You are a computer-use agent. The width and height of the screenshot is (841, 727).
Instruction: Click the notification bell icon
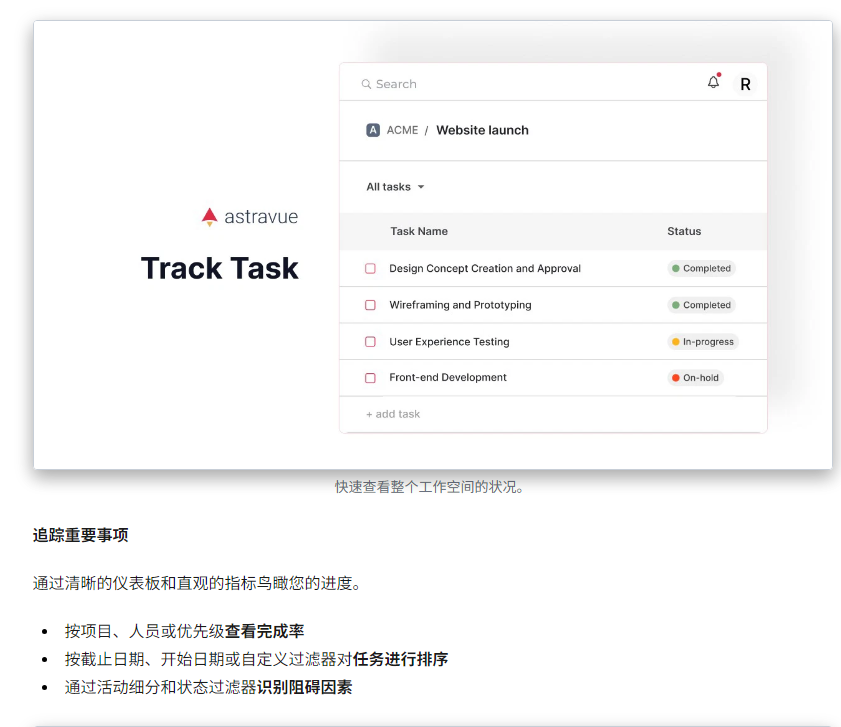tap(713, 83)
